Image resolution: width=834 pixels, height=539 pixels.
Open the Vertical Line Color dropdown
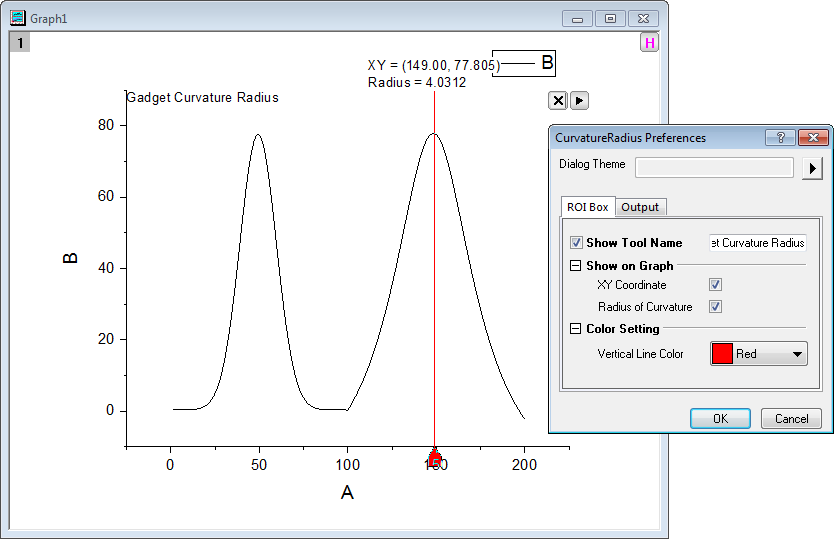759,354
